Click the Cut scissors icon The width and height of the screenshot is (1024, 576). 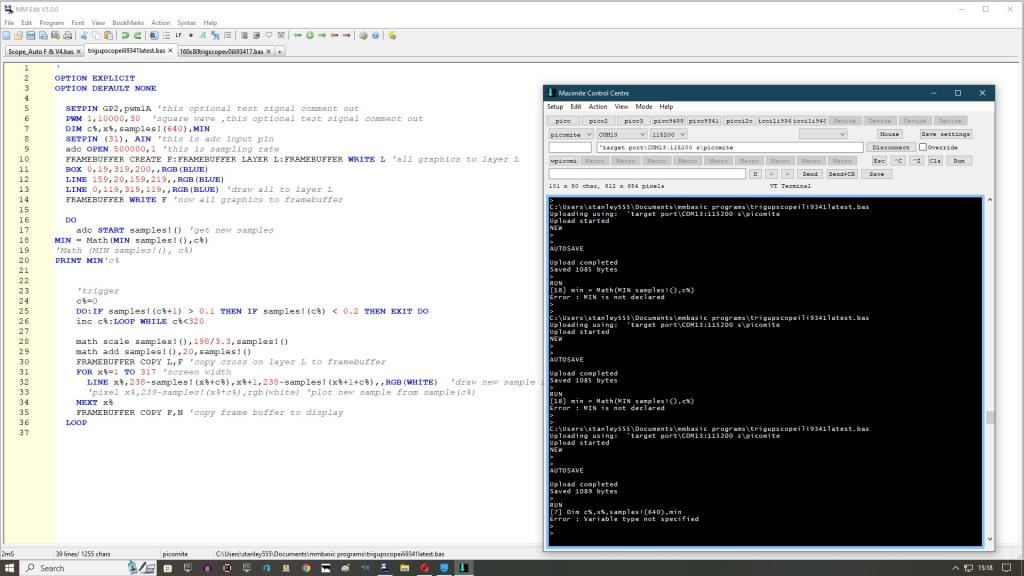84,35
